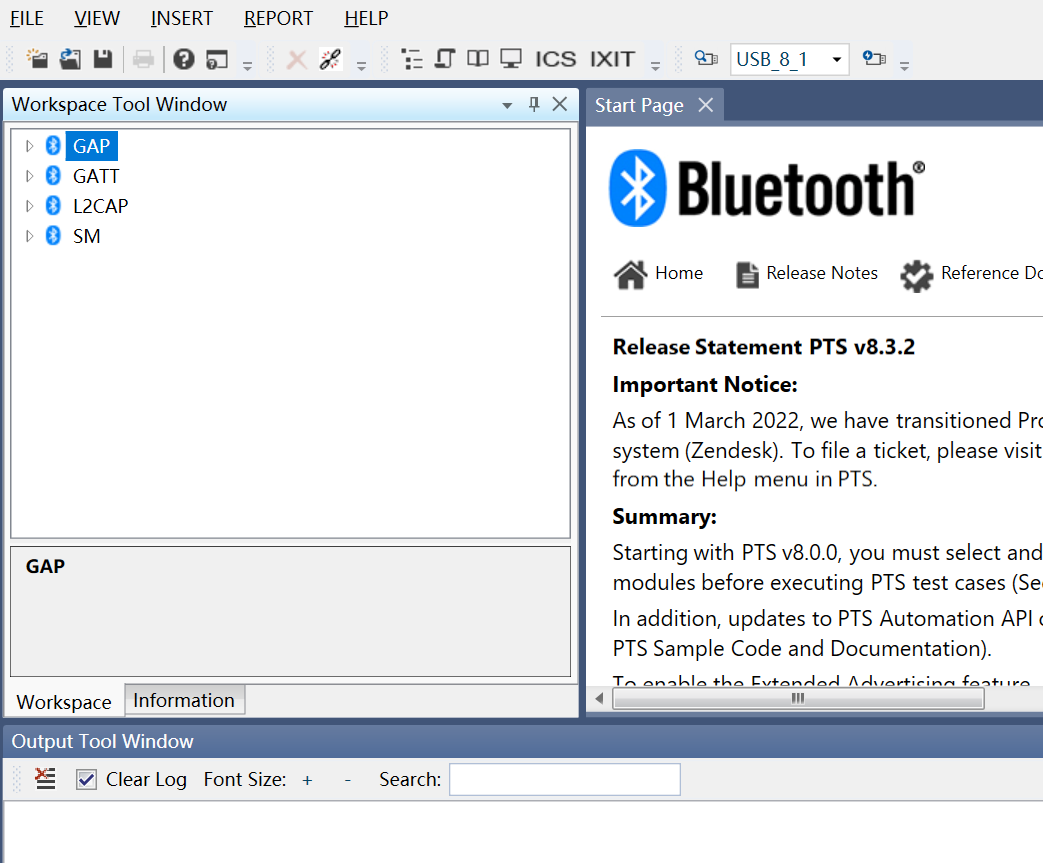Increase font size with plus button
The width and height of the screenshot is (1043, 863).
coord(307,780)
